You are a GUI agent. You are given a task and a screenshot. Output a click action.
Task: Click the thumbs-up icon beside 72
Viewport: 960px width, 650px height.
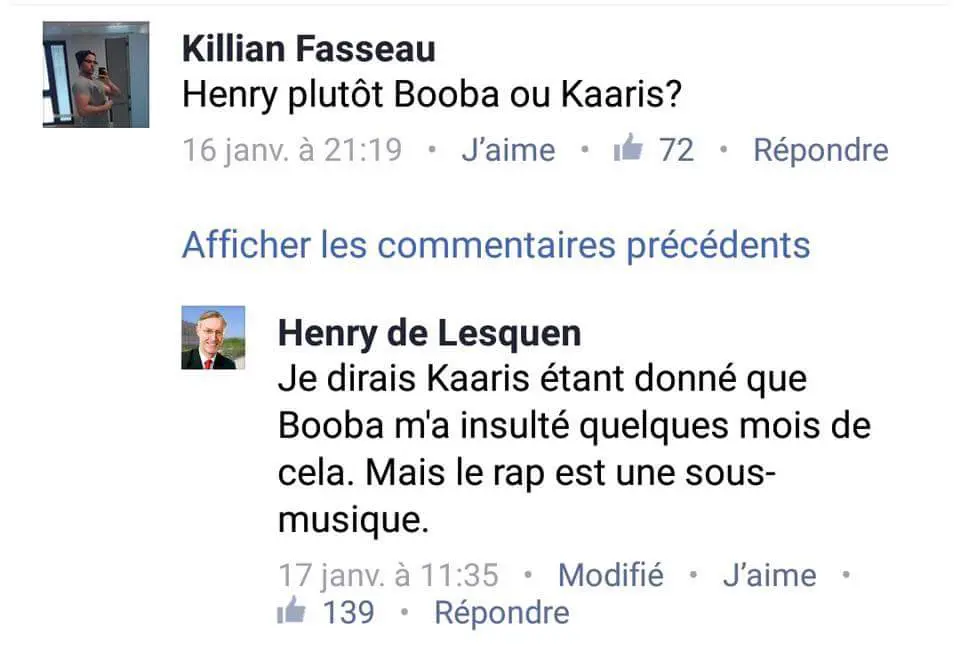[x=627, y=150]
